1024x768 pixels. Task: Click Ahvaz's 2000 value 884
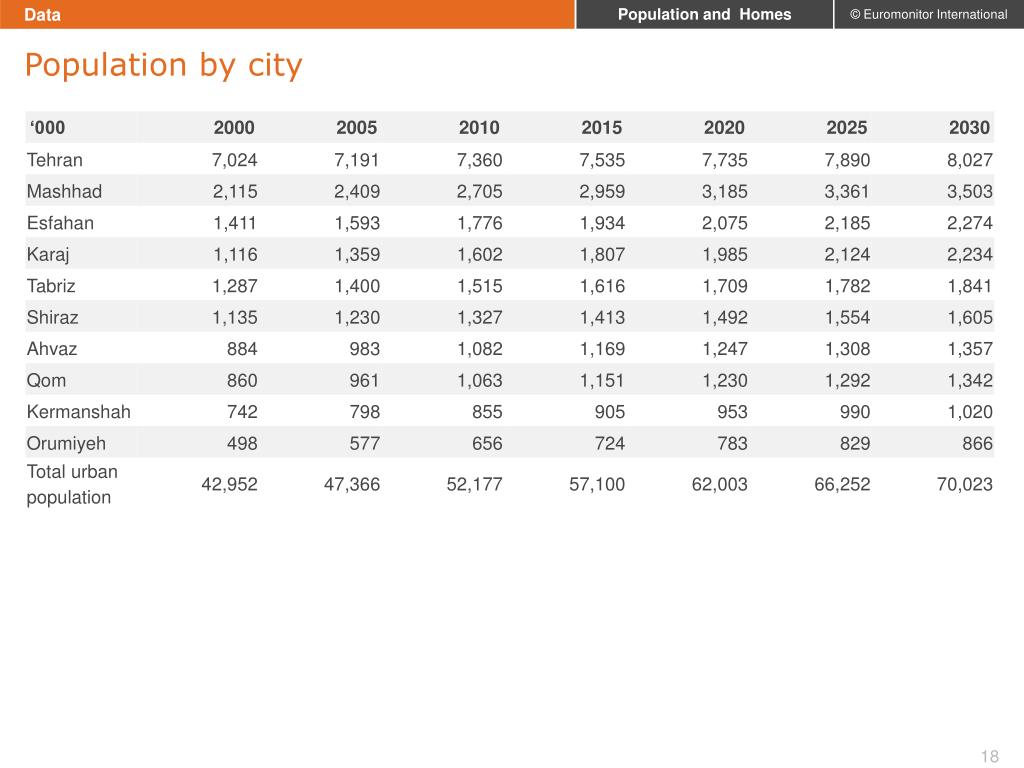[242, 349]
